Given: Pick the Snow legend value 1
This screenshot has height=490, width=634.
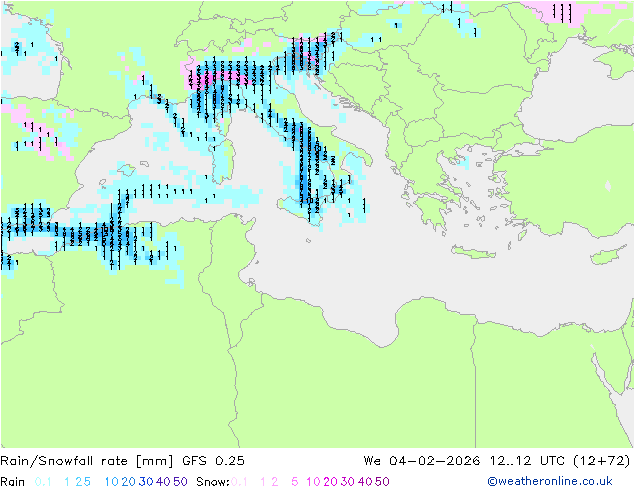Looking at the screenshot, I should click(x=263, y=482).
